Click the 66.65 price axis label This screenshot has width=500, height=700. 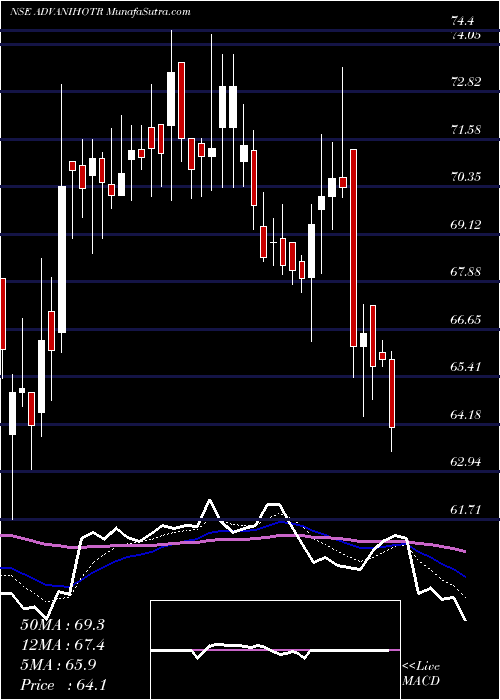[466, 320]
